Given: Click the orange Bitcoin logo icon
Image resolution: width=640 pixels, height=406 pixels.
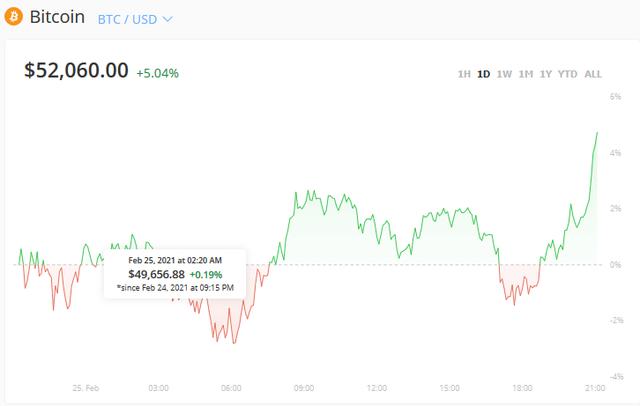Looking at the screenshot, I should tap(12, 19).
